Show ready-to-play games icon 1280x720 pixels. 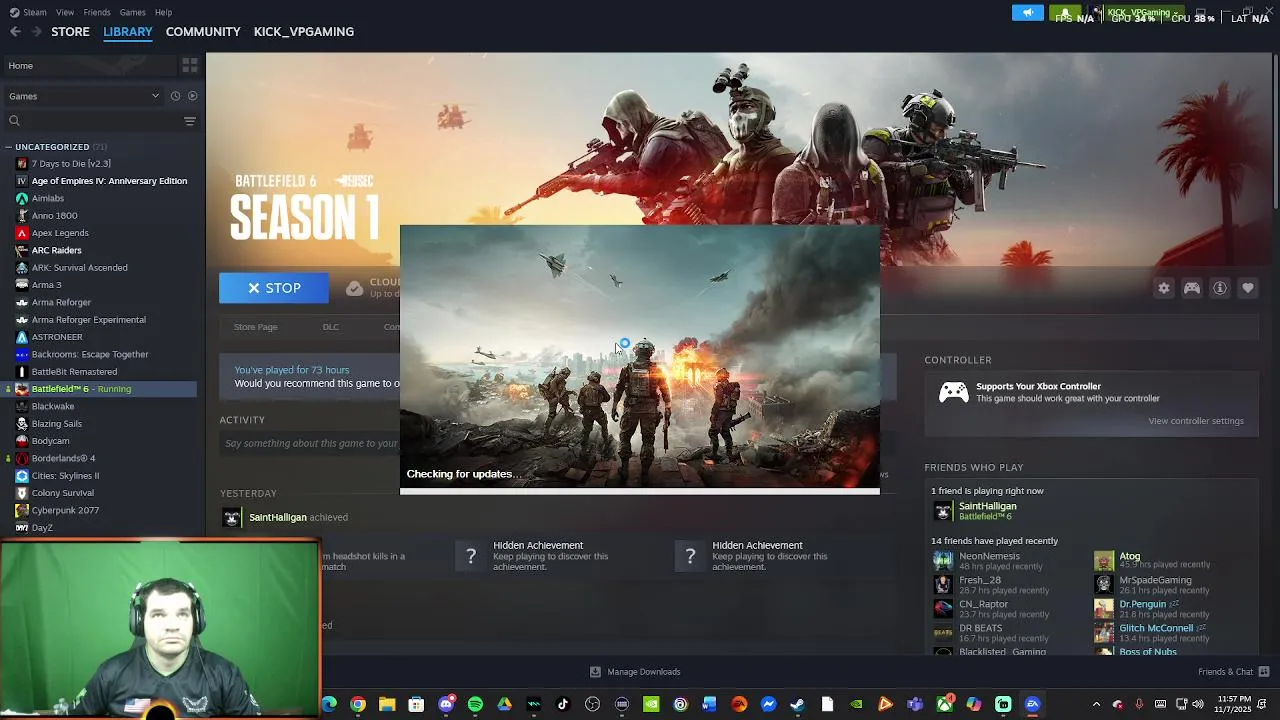192,96
